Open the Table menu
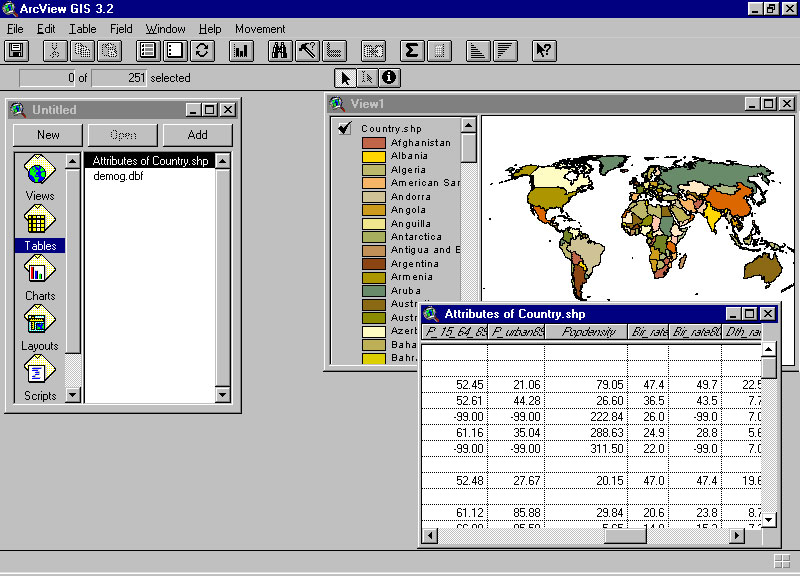This screenshot has width=800, height=576. pos(83,29)
